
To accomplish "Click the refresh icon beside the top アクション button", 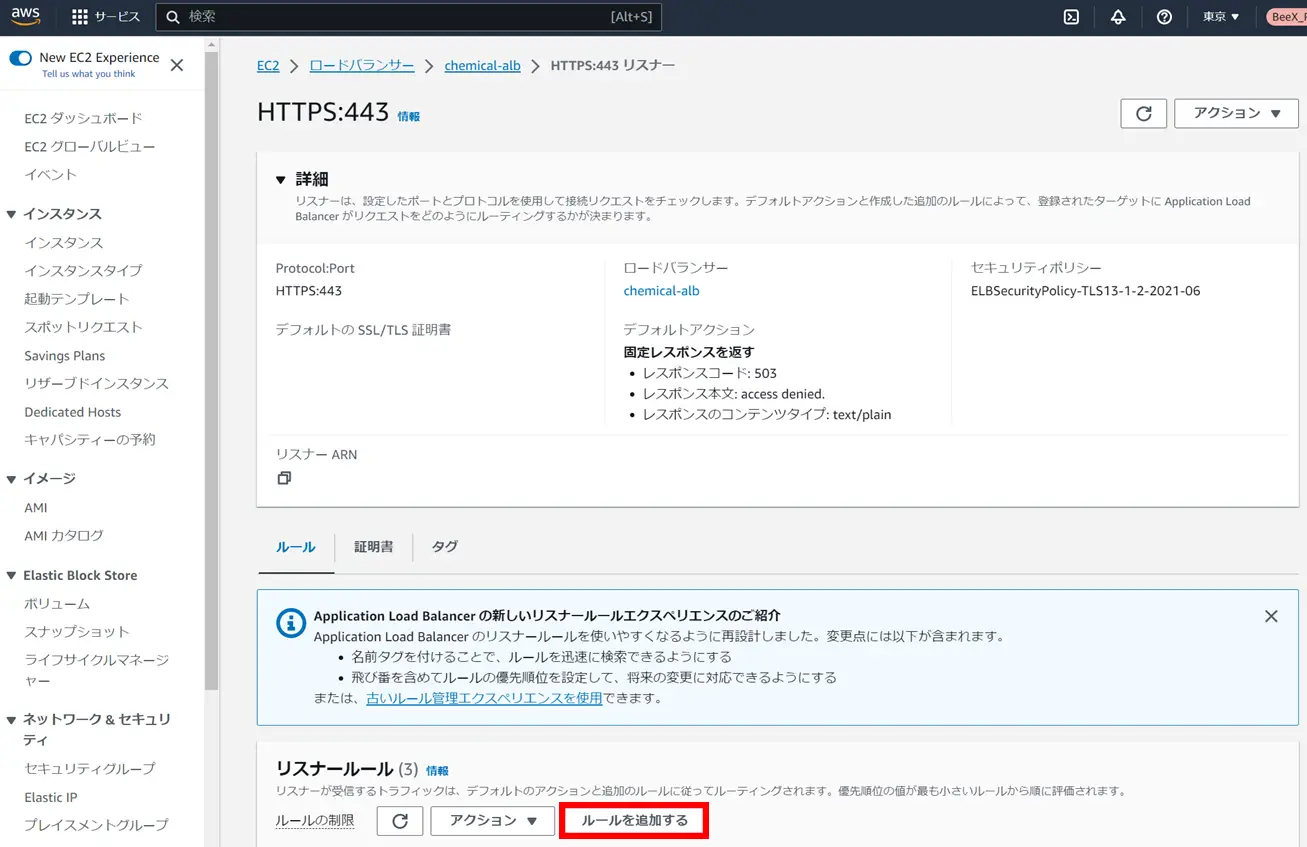I will point(1144,113).
